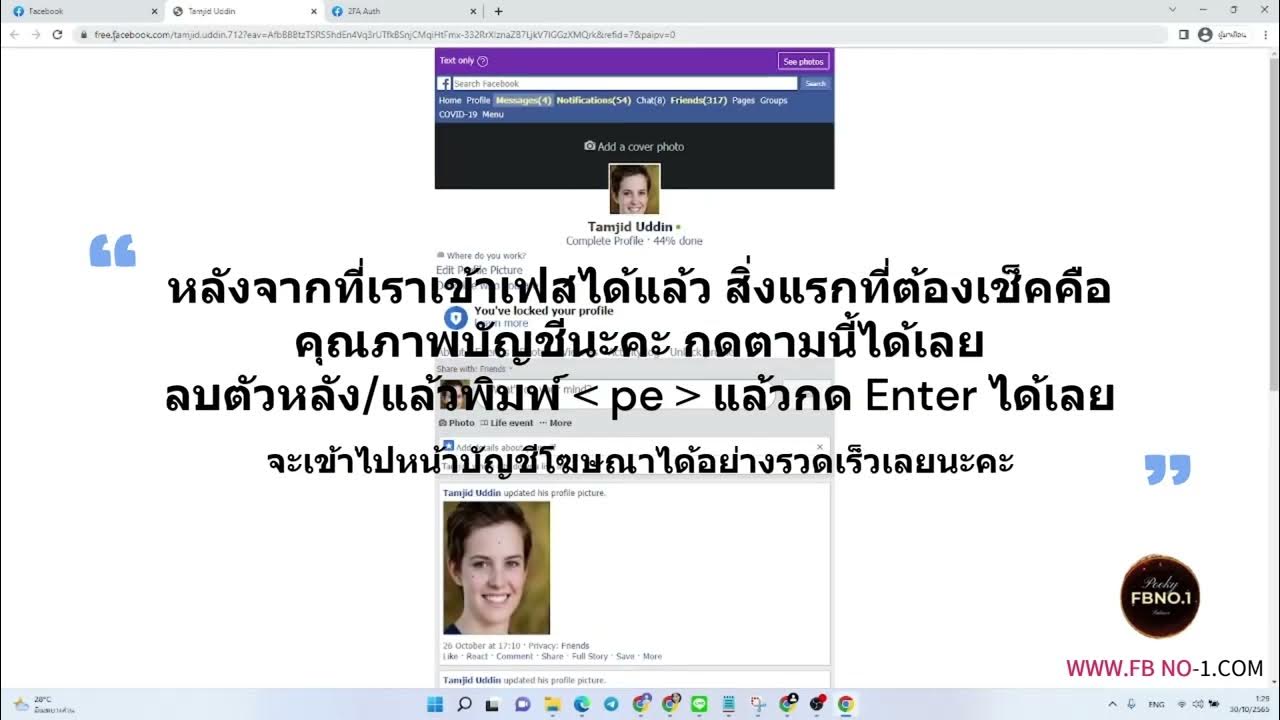
Task: Open Friends(317) link
Action: coord(698,100)
